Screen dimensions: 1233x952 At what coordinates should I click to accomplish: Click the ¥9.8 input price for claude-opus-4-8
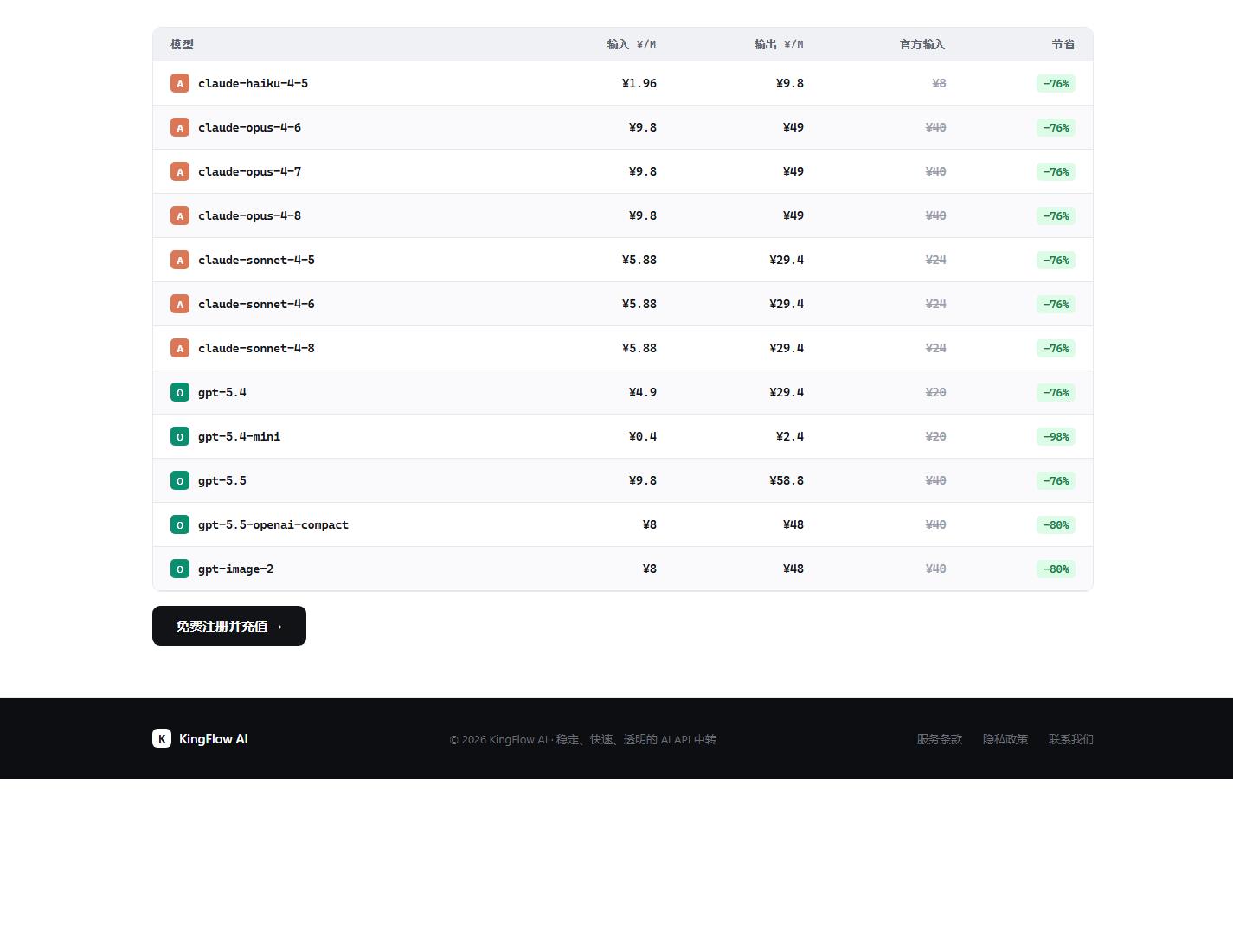[643, 215]
